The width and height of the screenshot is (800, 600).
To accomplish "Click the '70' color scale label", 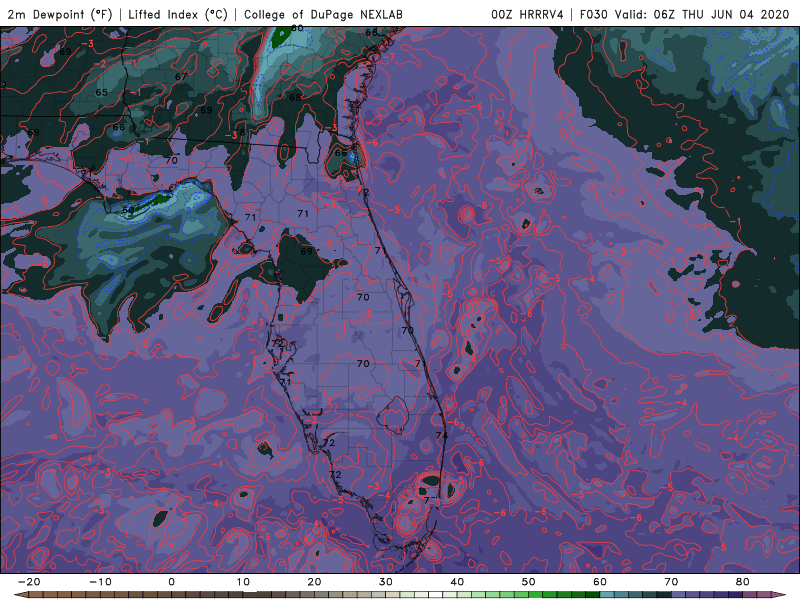I will 671,582.
